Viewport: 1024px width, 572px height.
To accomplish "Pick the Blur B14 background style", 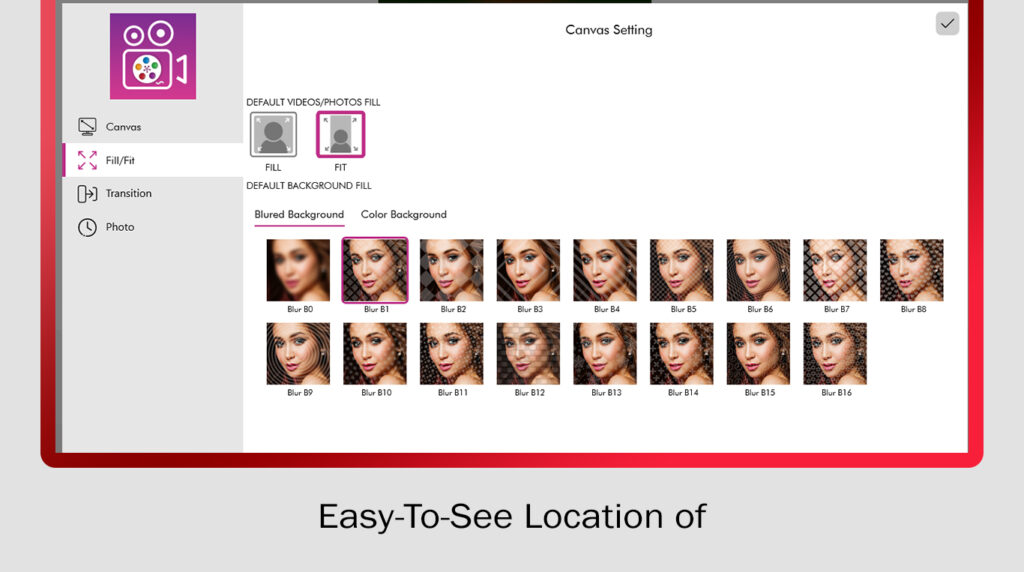I will pos(681,353).
